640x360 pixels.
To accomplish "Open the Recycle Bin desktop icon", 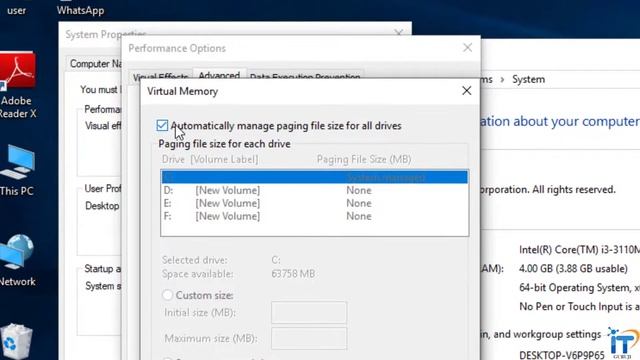I will 16,342.
